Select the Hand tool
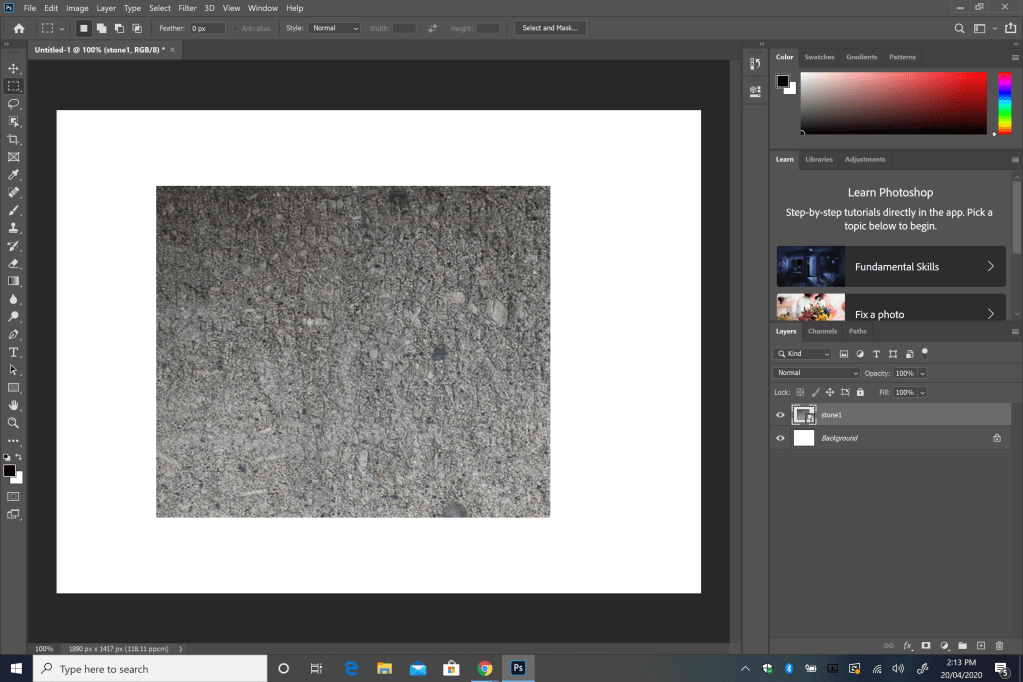1023x682 pixels. point(14,405)
